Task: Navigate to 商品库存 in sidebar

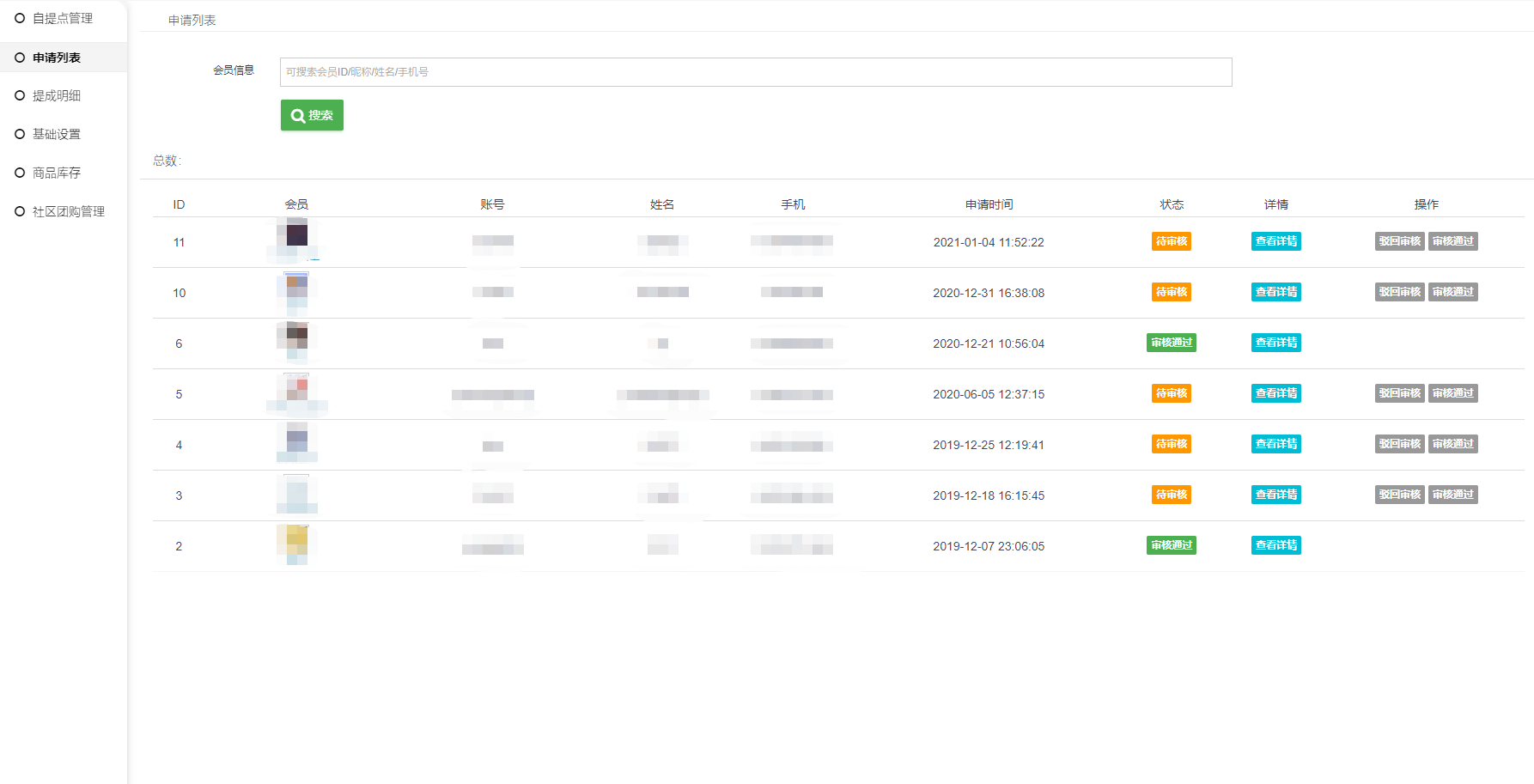Action: [57, 173]
